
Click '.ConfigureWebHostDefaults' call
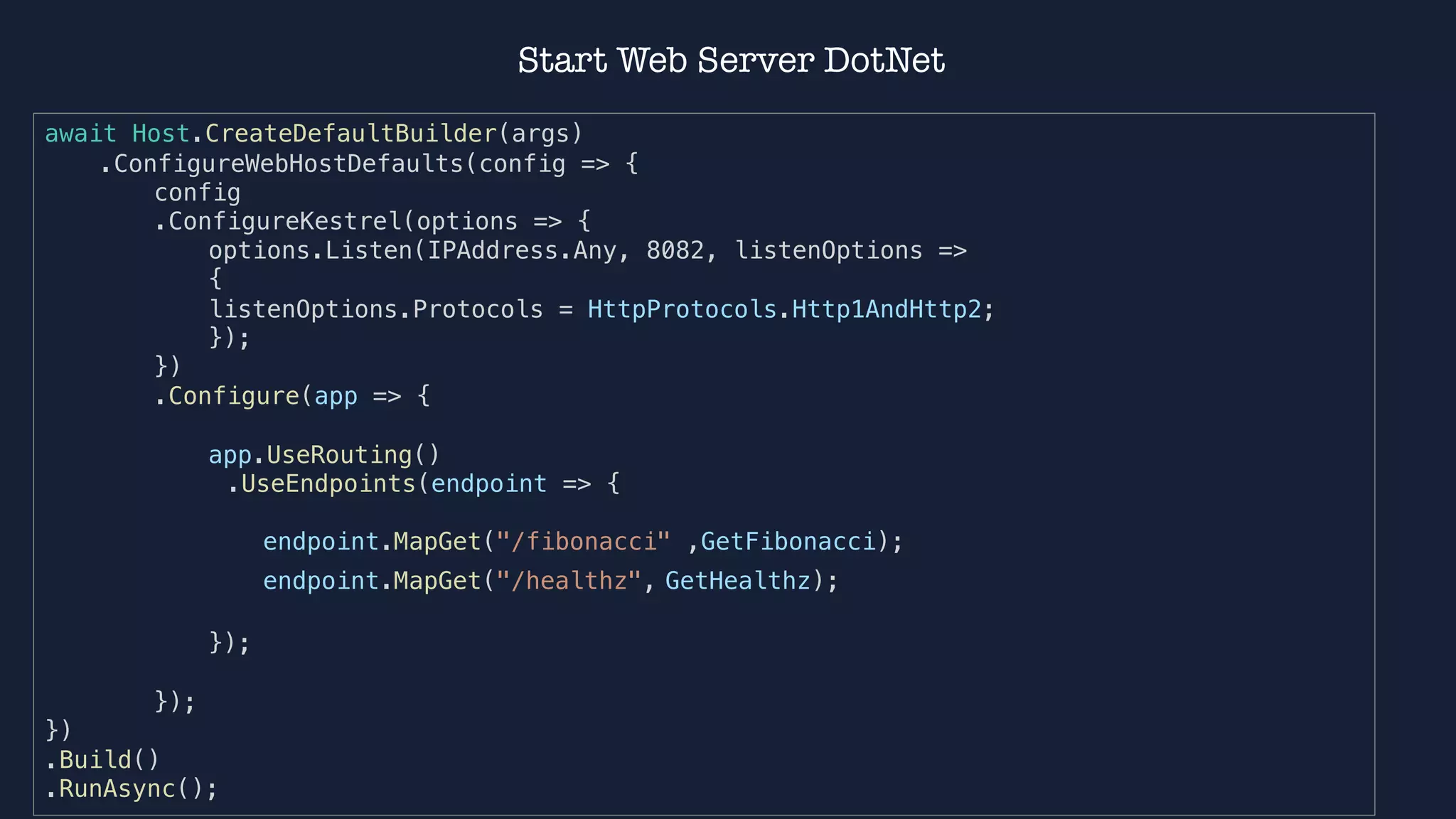282,164
